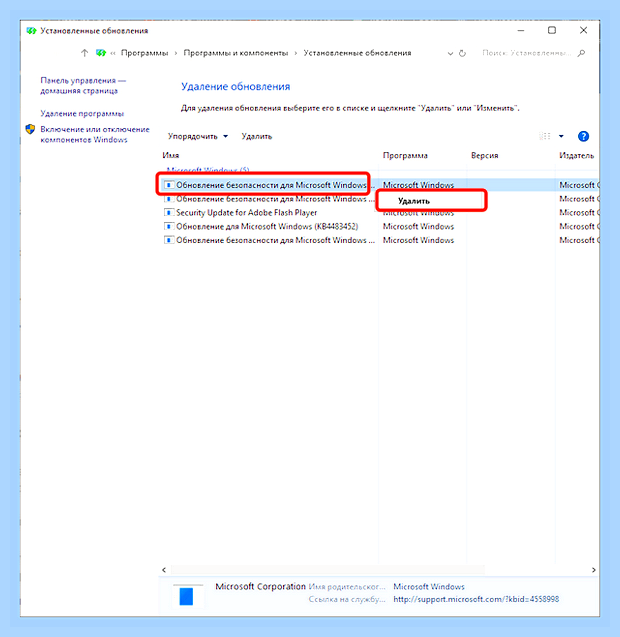This screenshot has width=620, height=637.
Task: Click the shield icon beside Windows components link
Action: point(30,129)
